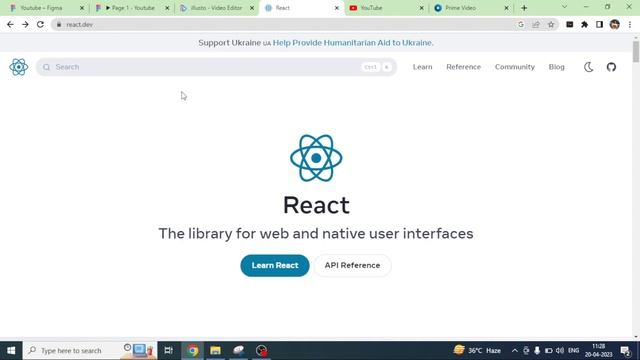The image size is (640, 360).
Task: Open the tab search dropdown arrow
Action: tap(564, 7)
